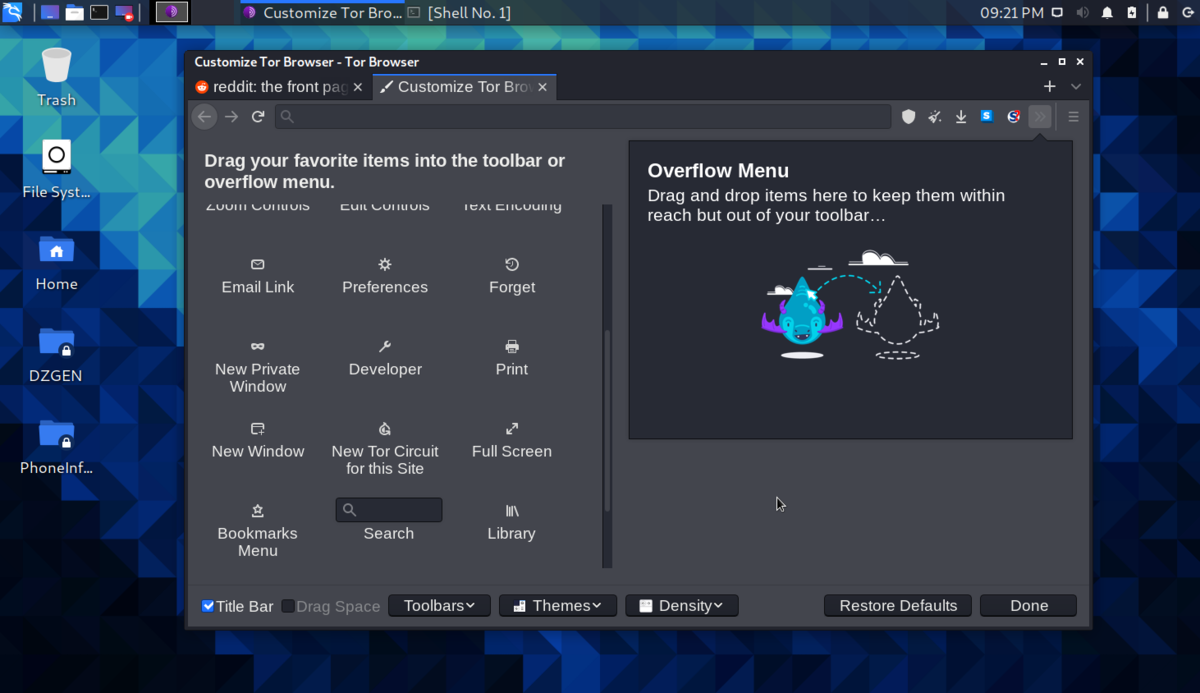Click the Restore Defaults button
Screen dimensions: 1200x693
tap(898, 606)
